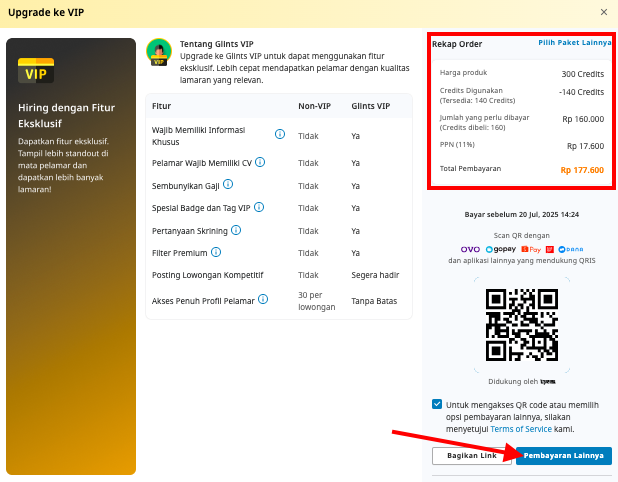The height and width of the screenshot is (482, 618).
Task: Click the -140 Credits value
Action: click(x=581, y=92)
